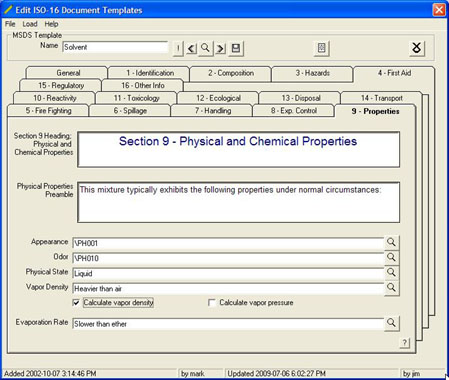
Task: Click status text 'by mark'
Action: point(193,374)
